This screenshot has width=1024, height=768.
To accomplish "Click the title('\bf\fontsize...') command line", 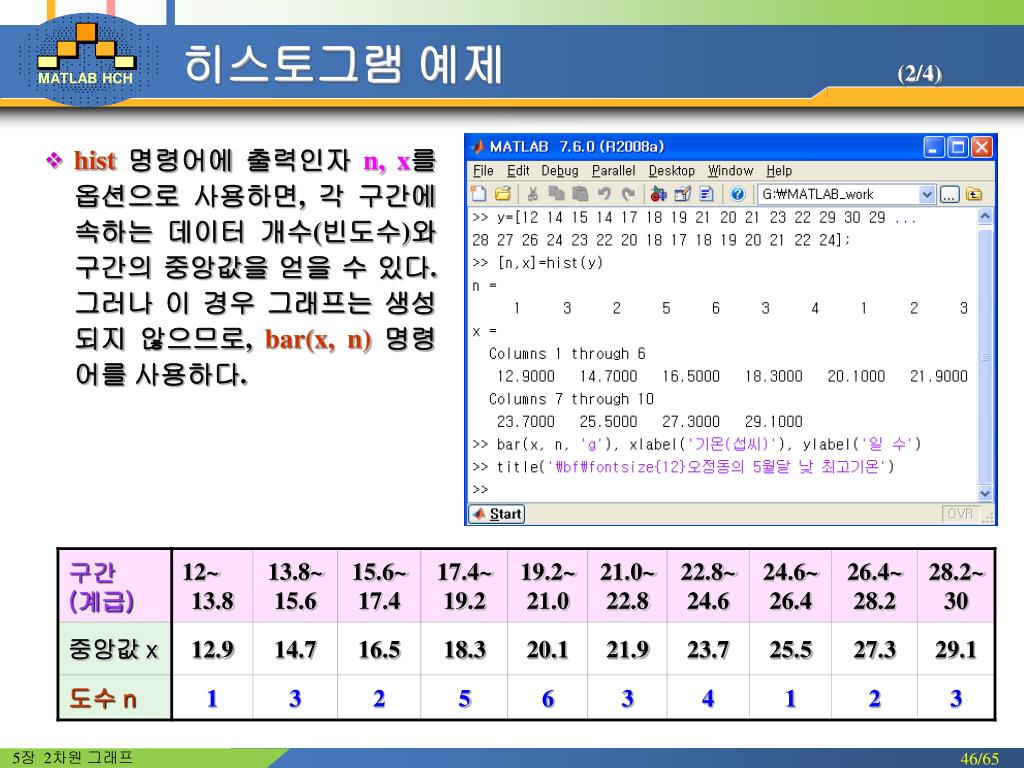I will [683, 467].
